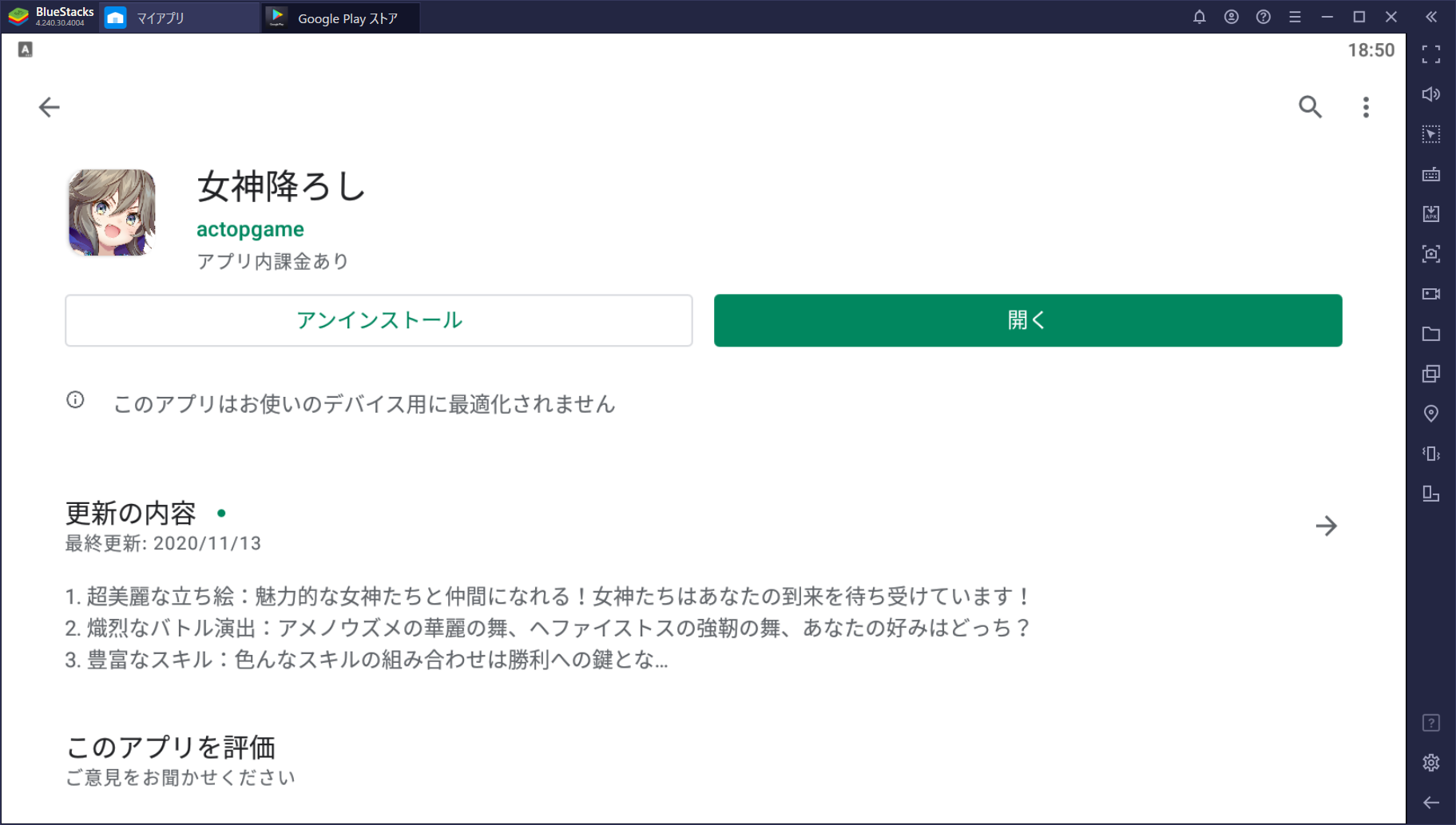Click the BlueStacks logo in title bar
The height and width of the screenshot is (825, 1456).
[18, 17]
